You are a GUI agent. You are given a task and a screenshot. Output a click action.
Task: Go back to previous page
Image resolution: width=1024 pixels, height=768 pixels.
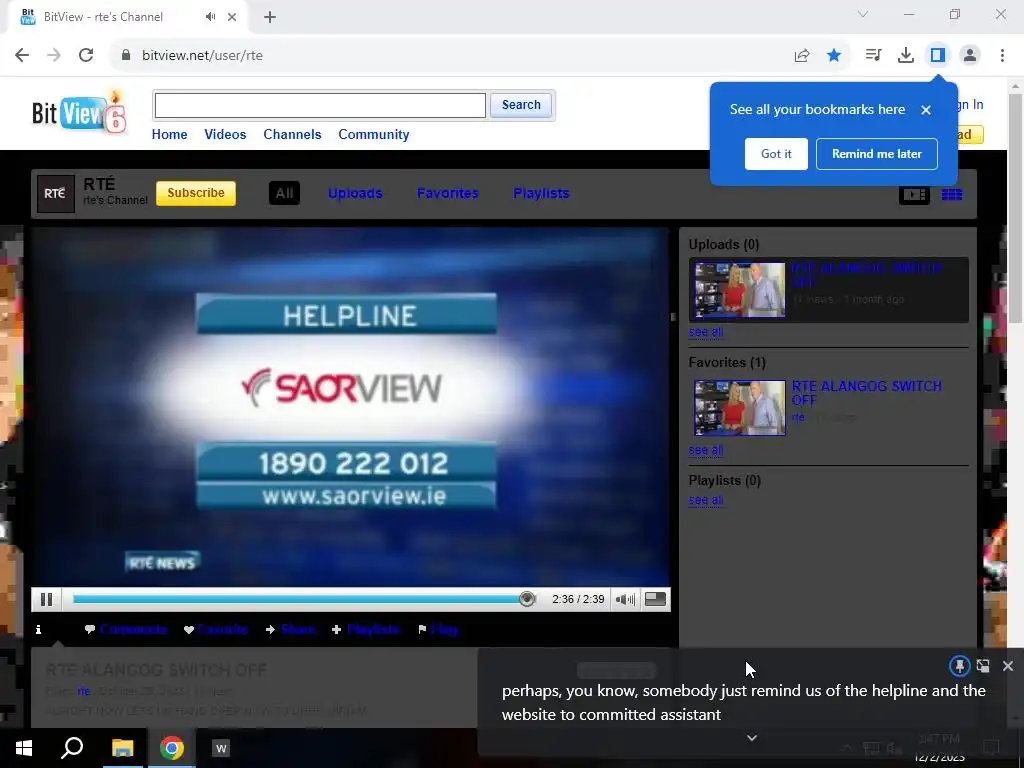coord(22,56)
